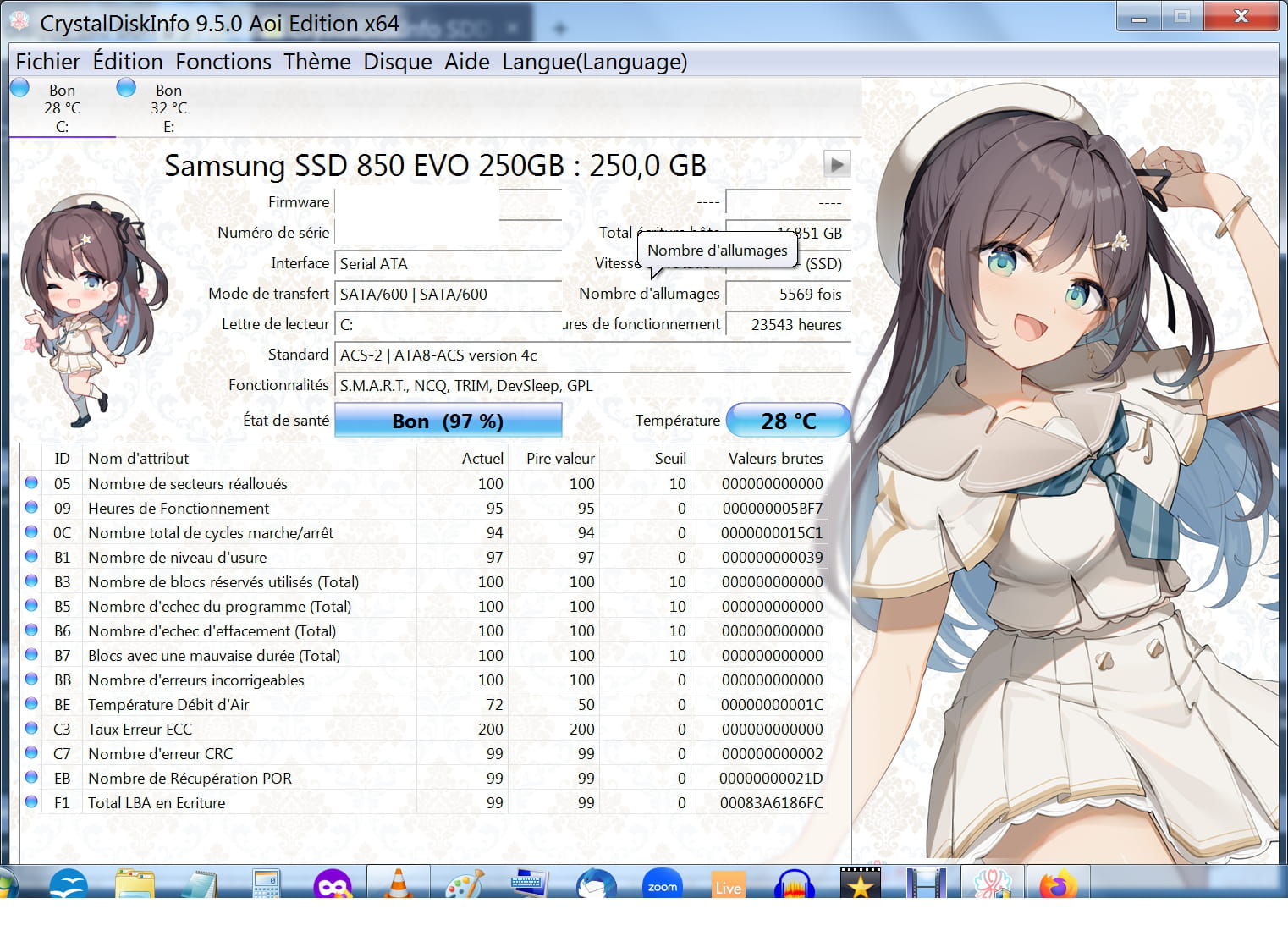
Task: Open VLC media player from the taskbar
Action: pyautogui.click(x=398, y=883)
